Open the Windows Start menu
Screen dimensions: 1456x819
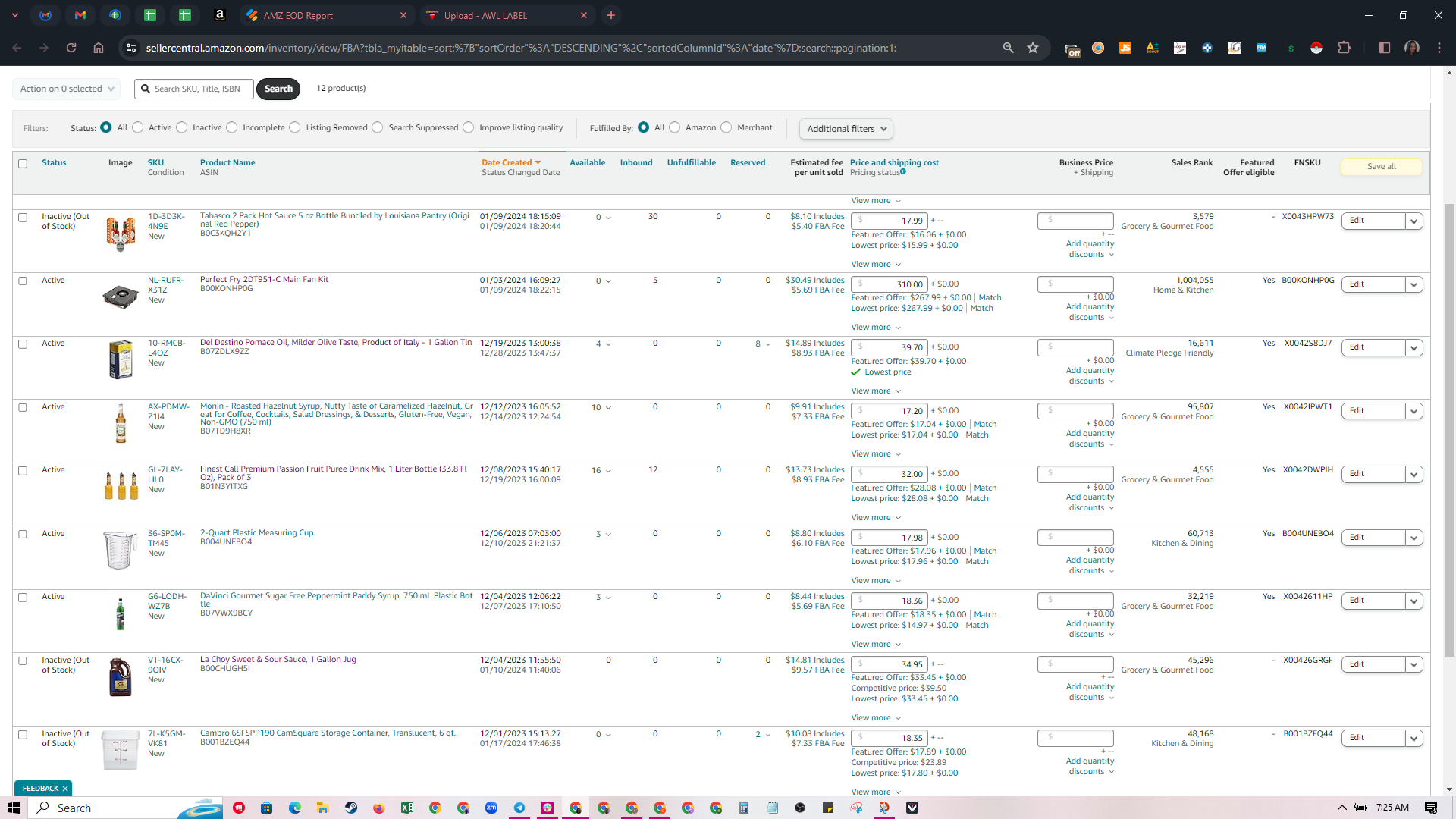(14, 808)
